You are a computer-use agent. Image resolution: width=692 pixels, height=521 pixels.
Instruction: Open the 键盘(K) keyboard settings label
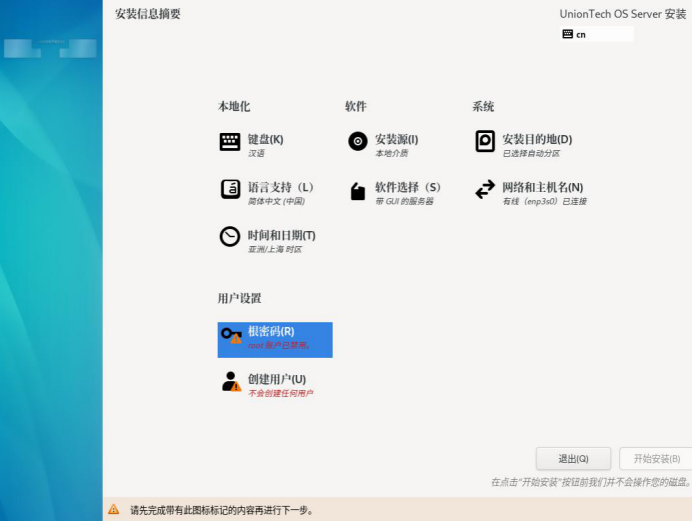coord(265,139)
